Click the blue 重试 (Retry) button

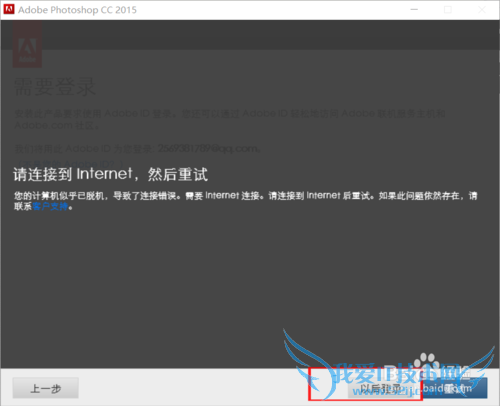455,388
